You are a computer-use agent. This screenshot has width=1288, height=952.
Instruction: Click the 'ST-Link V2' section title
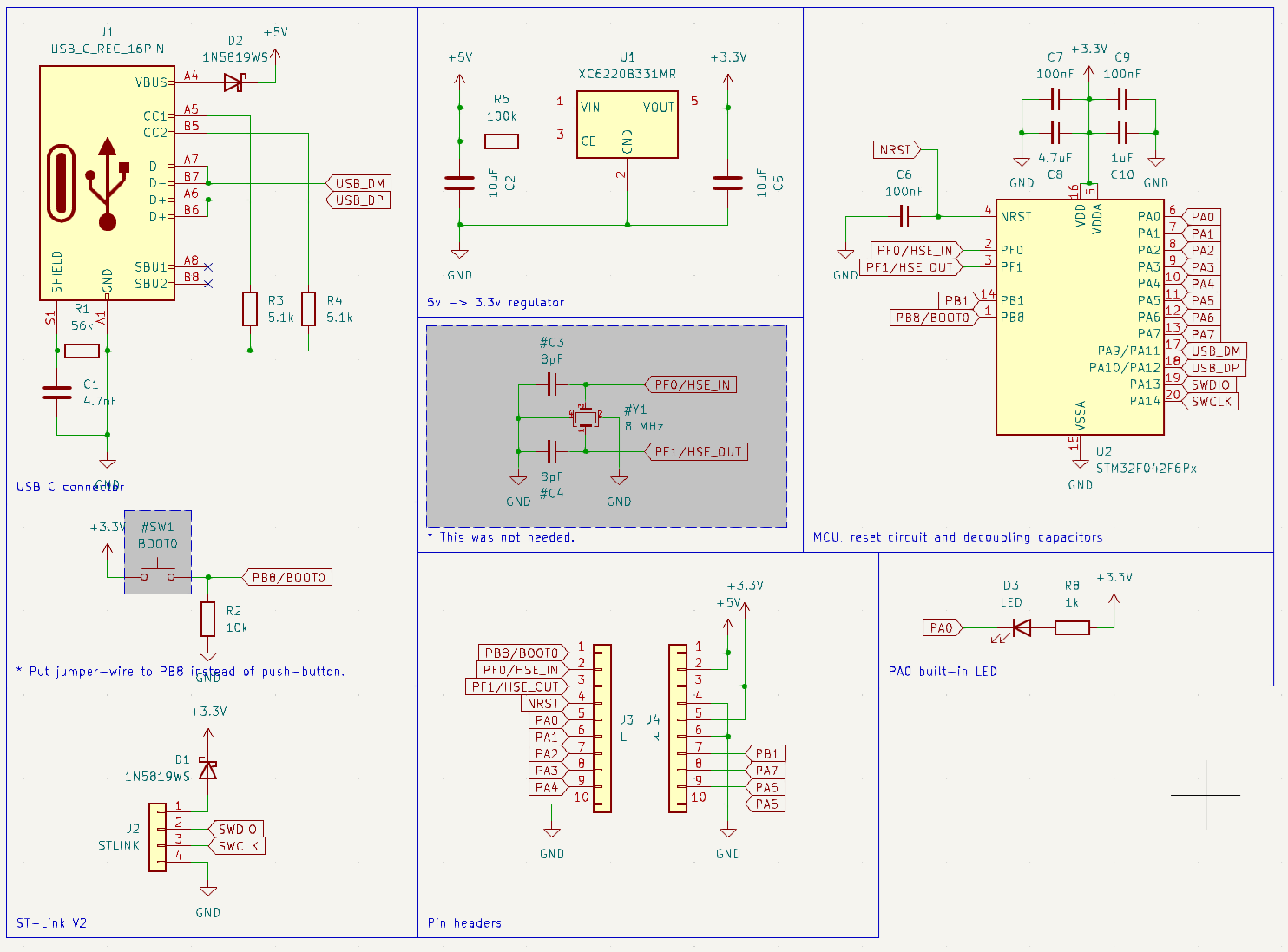pos(52,922)
